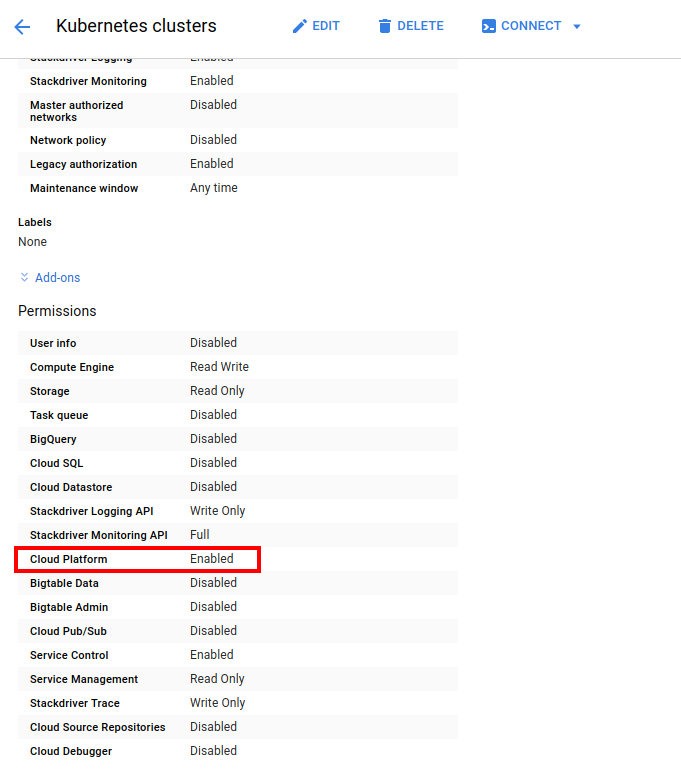Click the pencil Edit icon
Viewport: 681px width, 772px height.
tap(299, 26)
